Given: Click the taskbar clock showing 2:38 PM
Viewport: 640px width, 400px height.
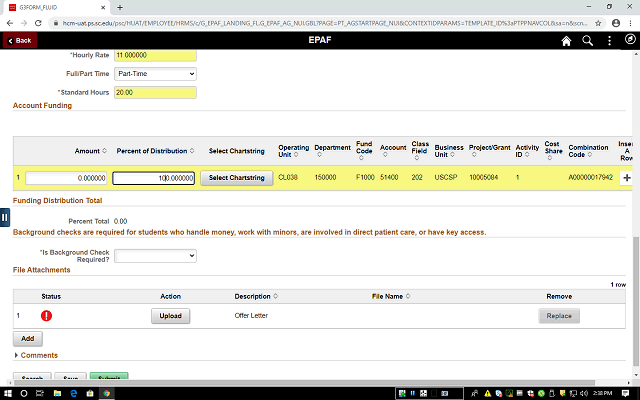Looking at the screenshot, I should tap(602, 393).
